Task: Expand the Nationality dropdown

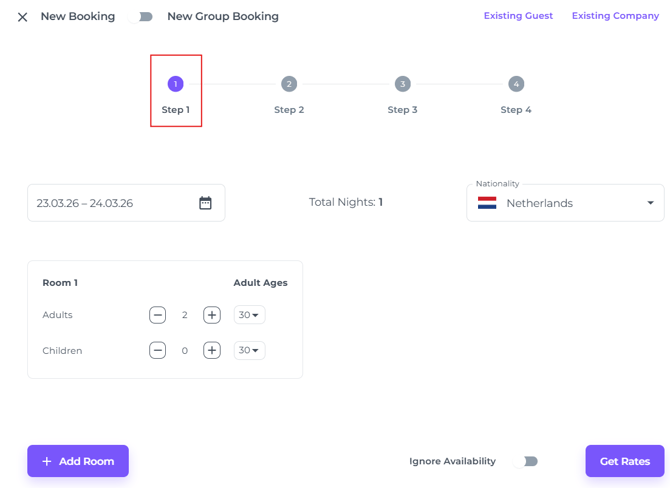Action: (650, 203)
